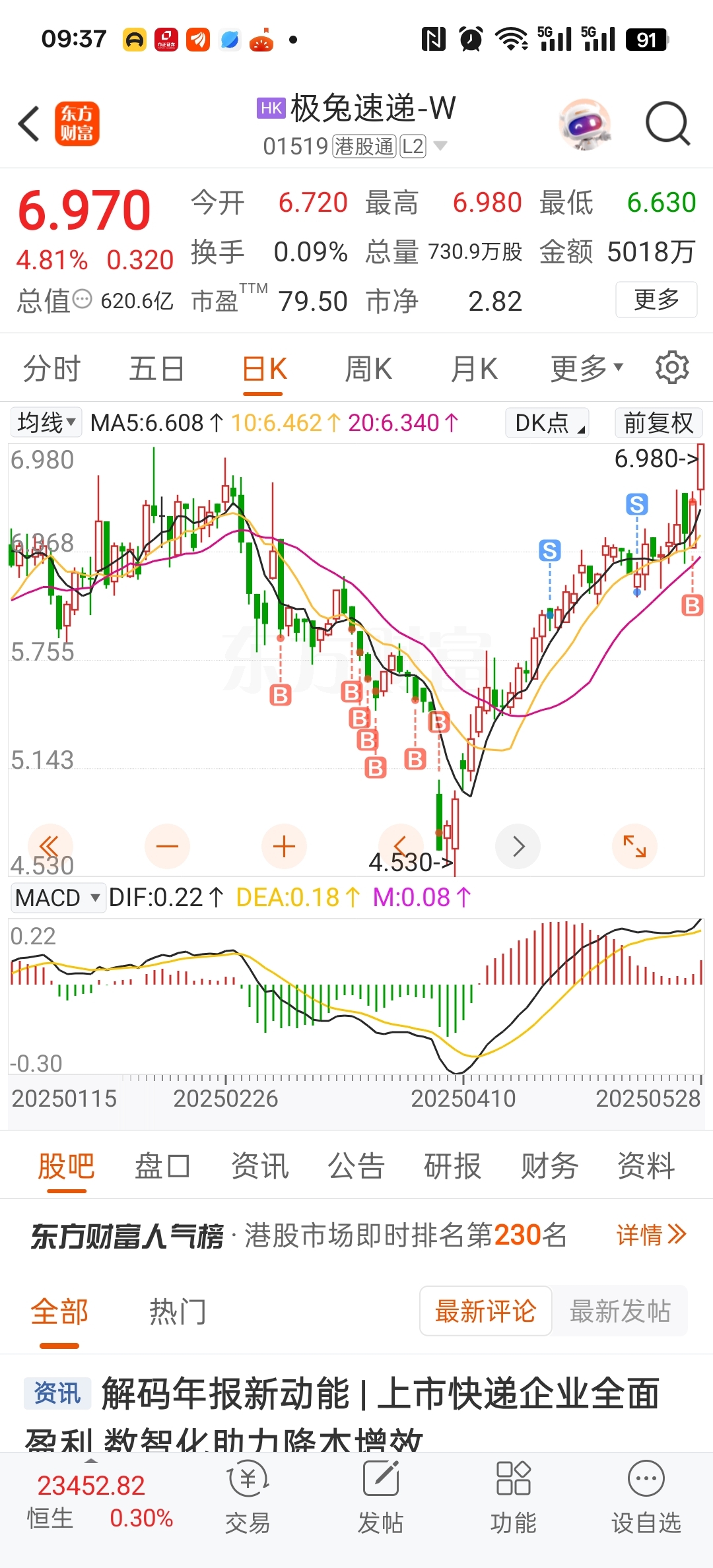Tap the rightmost B buy signal marker

692,605
